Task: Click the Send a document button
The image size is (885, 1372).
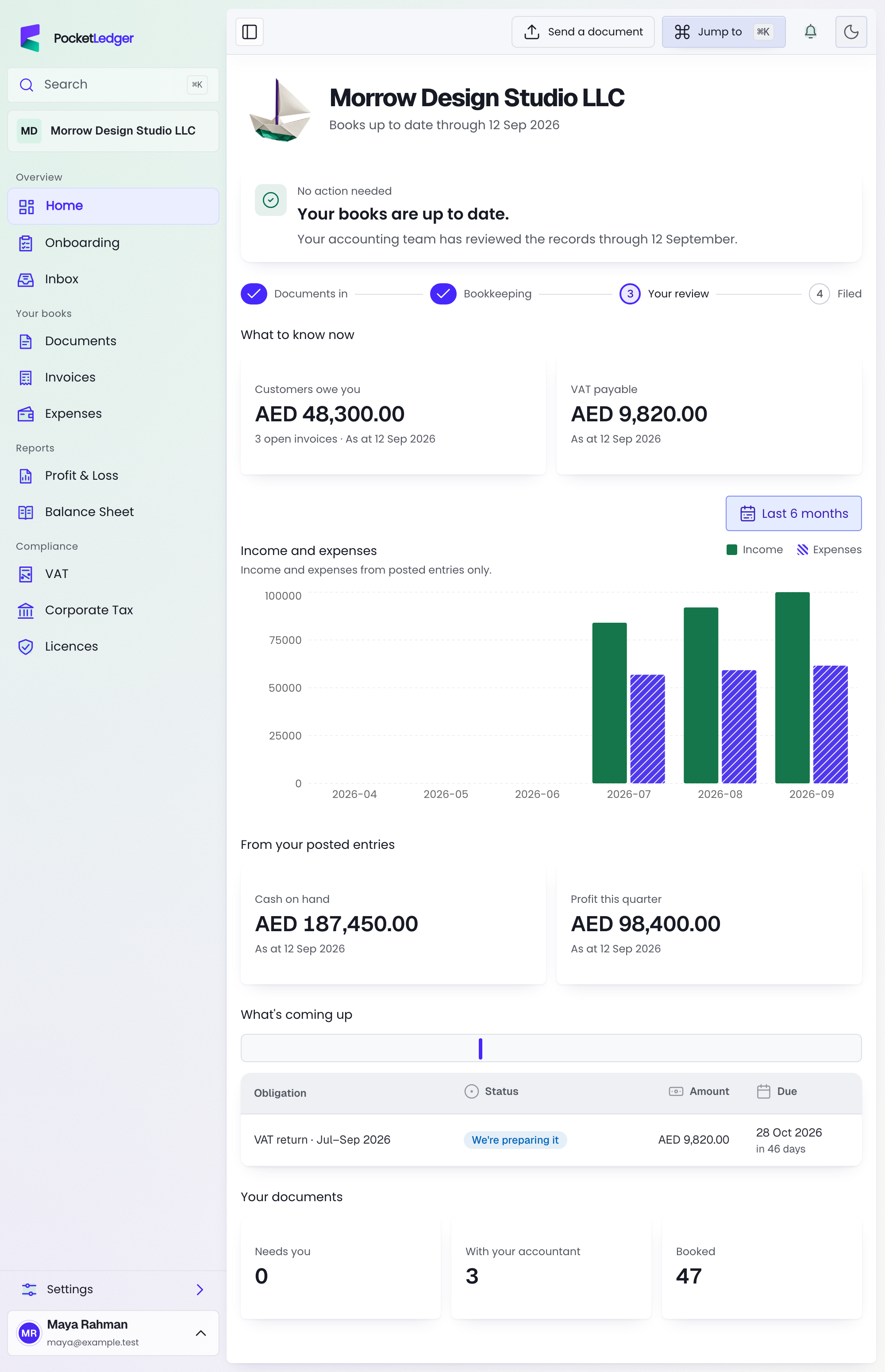Action: point(583,31)
